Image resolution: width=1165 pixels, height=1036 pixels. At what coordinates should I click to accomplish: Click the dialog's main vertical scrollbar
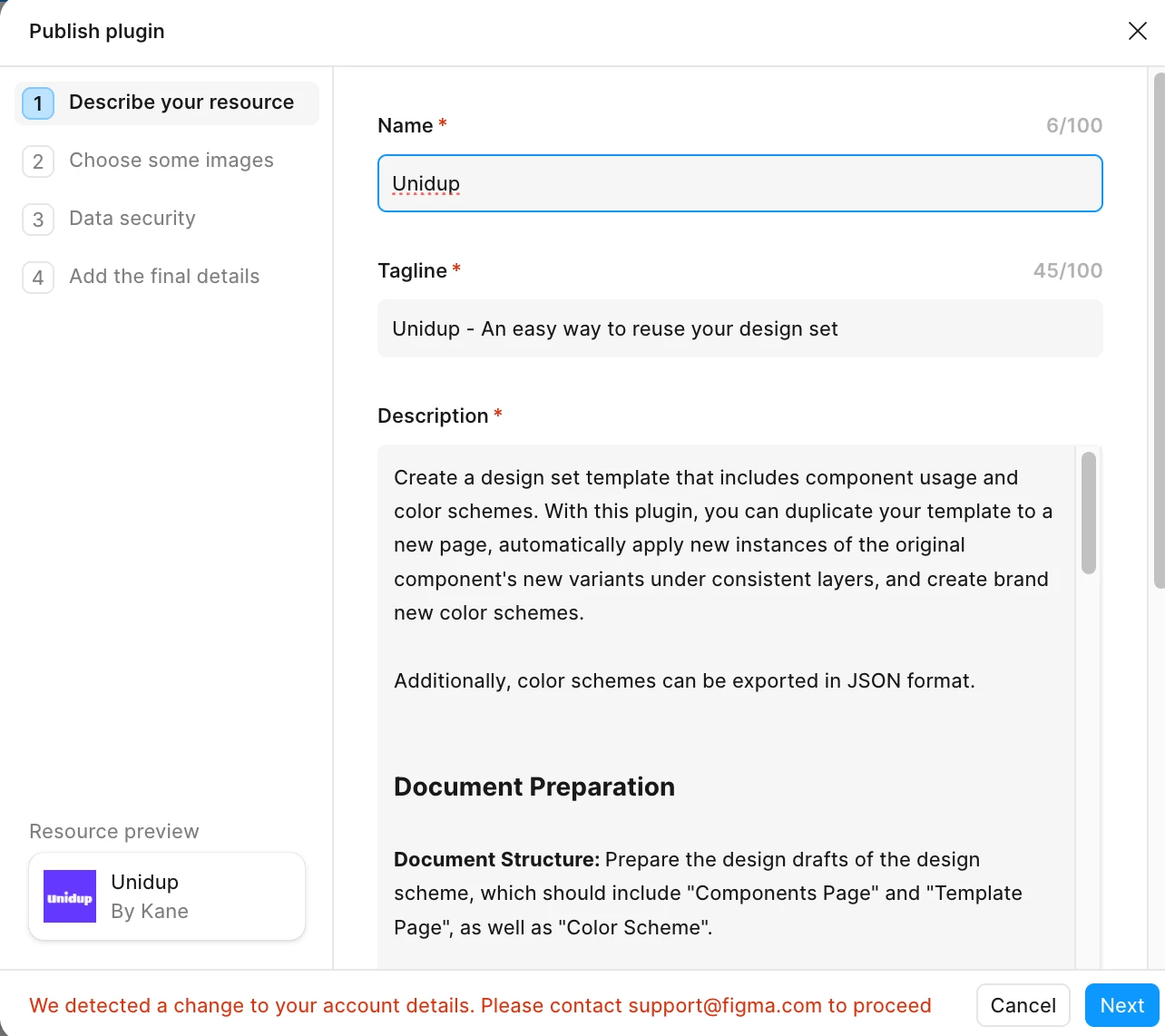(1159, 331)
